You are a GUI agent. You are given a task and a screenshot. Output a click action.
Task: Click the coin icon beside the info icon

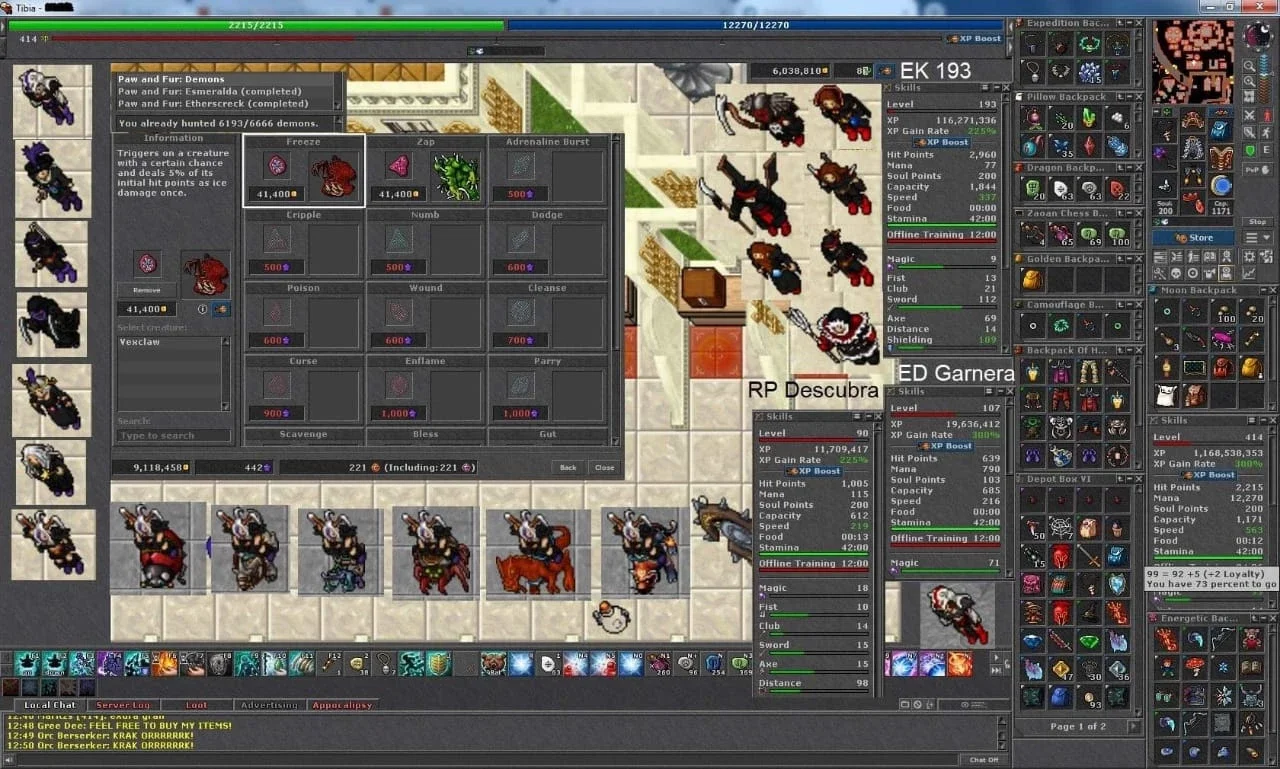click(221, 309)
